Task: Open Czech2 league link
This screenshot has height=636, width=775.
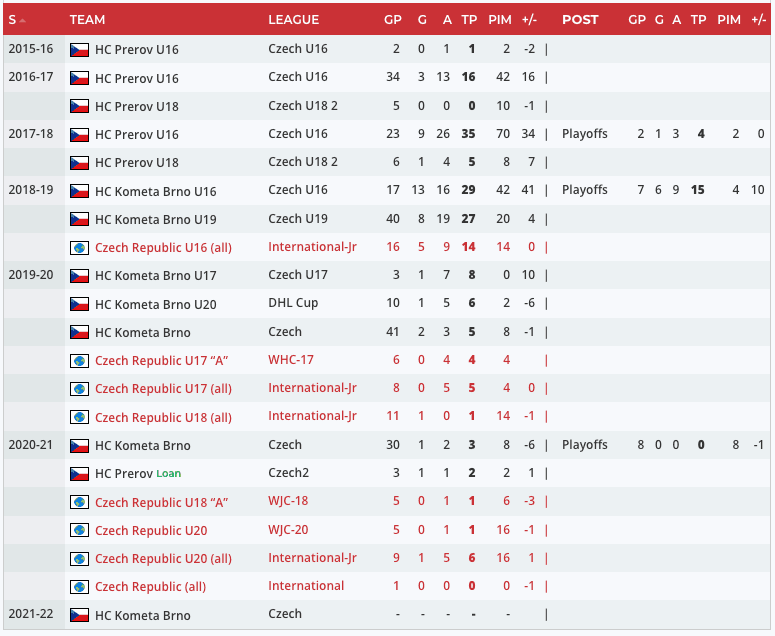Action: tap(289, 473)
